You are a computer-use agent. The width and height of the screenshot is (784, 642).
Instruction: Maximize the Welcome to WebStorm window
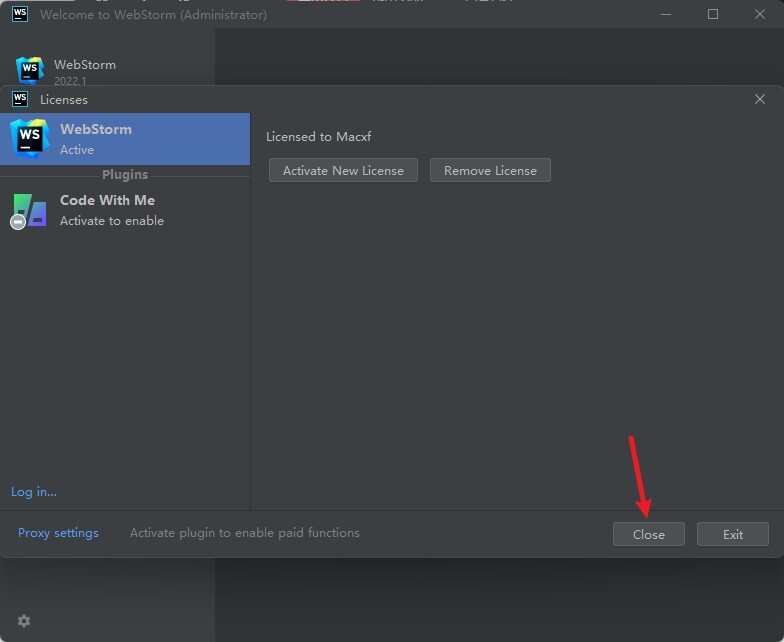coord(712,14)
